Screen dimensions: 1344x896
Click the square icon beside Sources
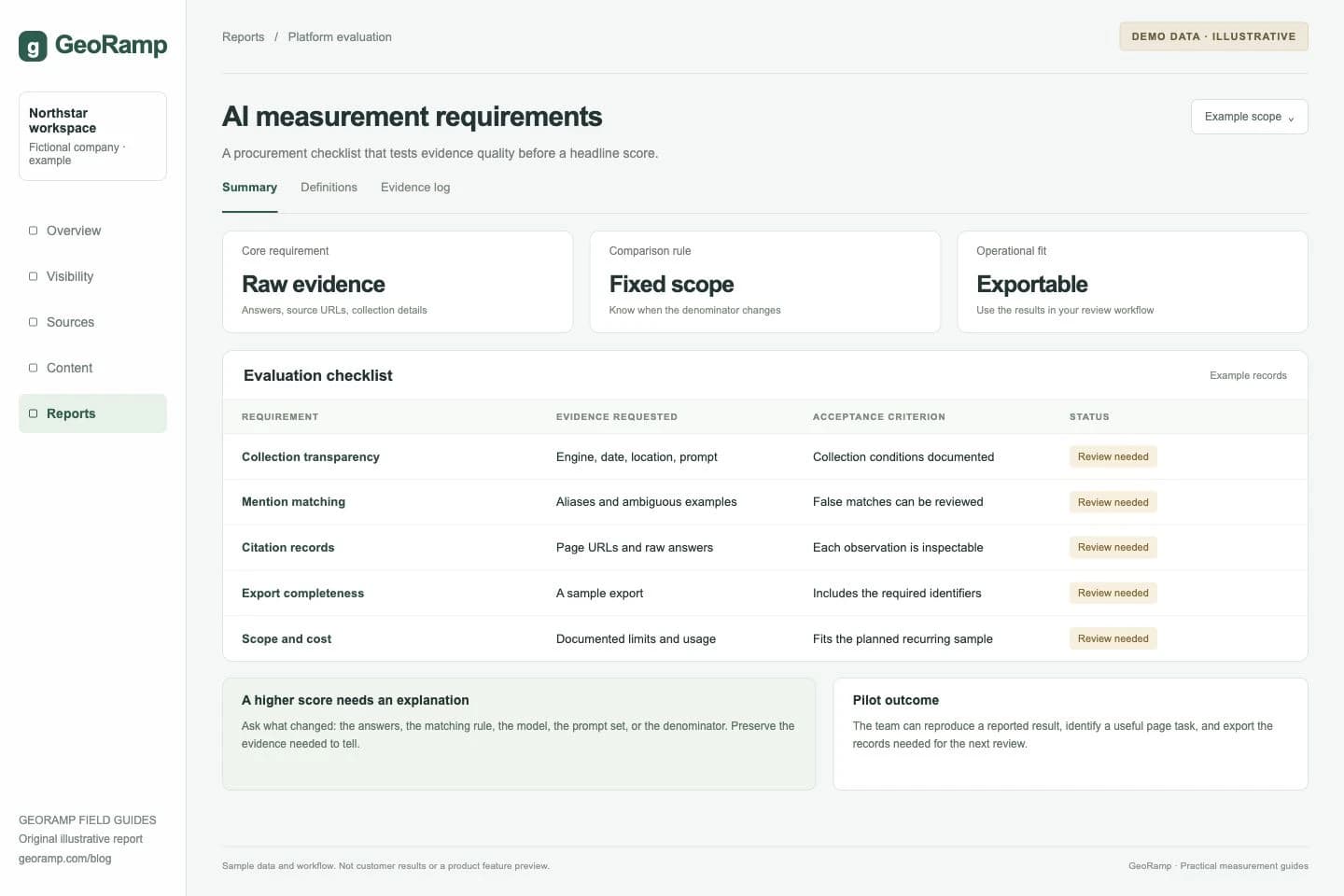pos(34,322)
